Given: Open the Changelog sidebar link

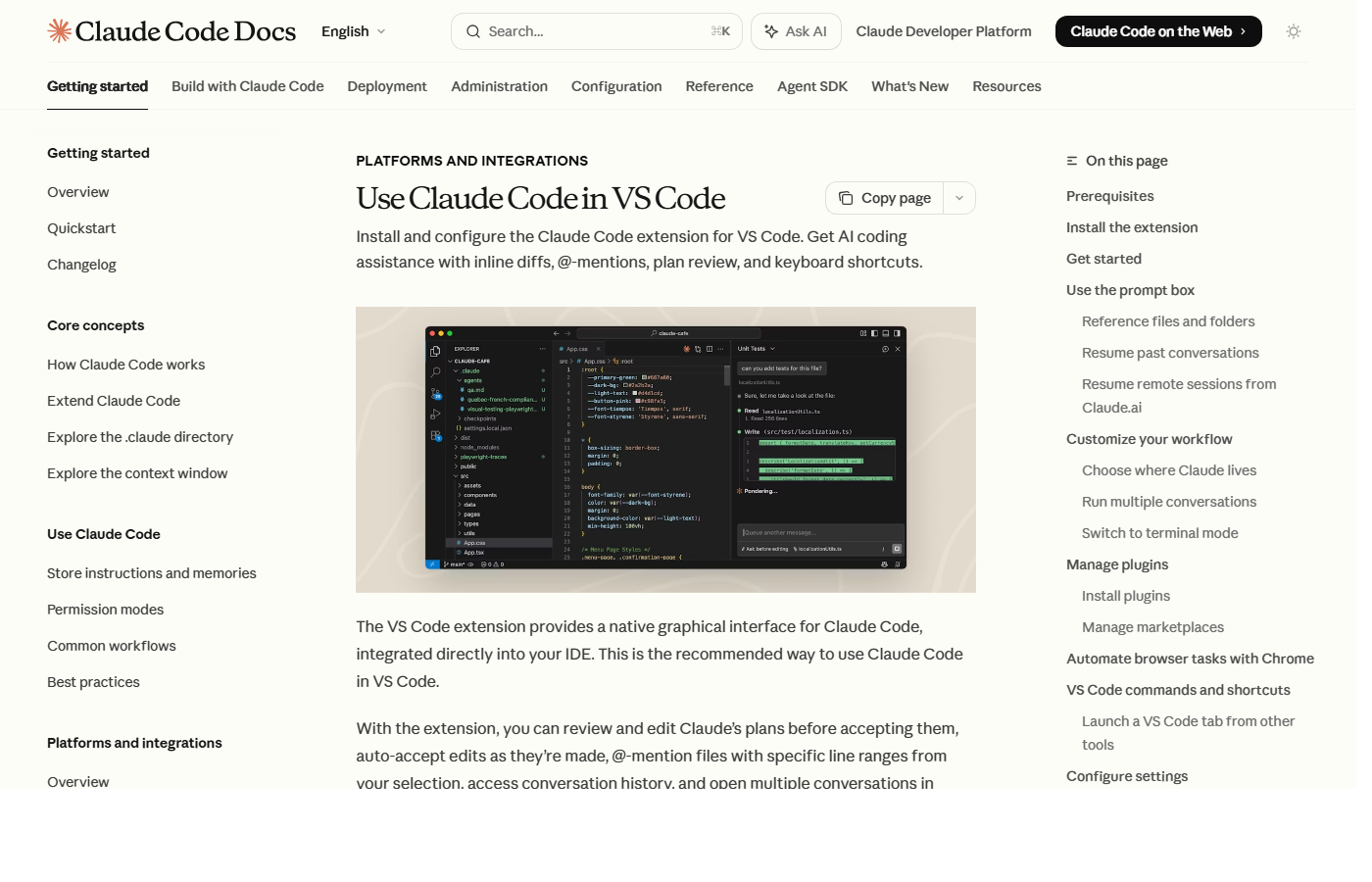Looking at the screenshot, I should point(81,265).
